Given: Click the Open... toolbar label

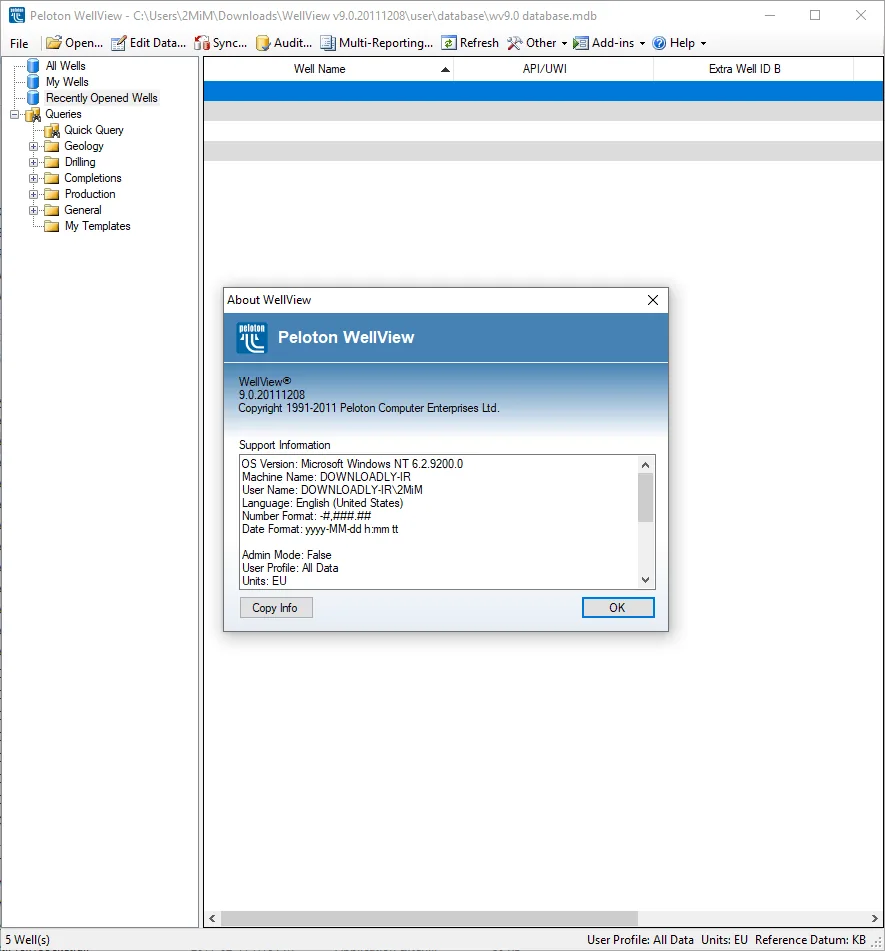Looking at the screenshot, I should point(84,42).
